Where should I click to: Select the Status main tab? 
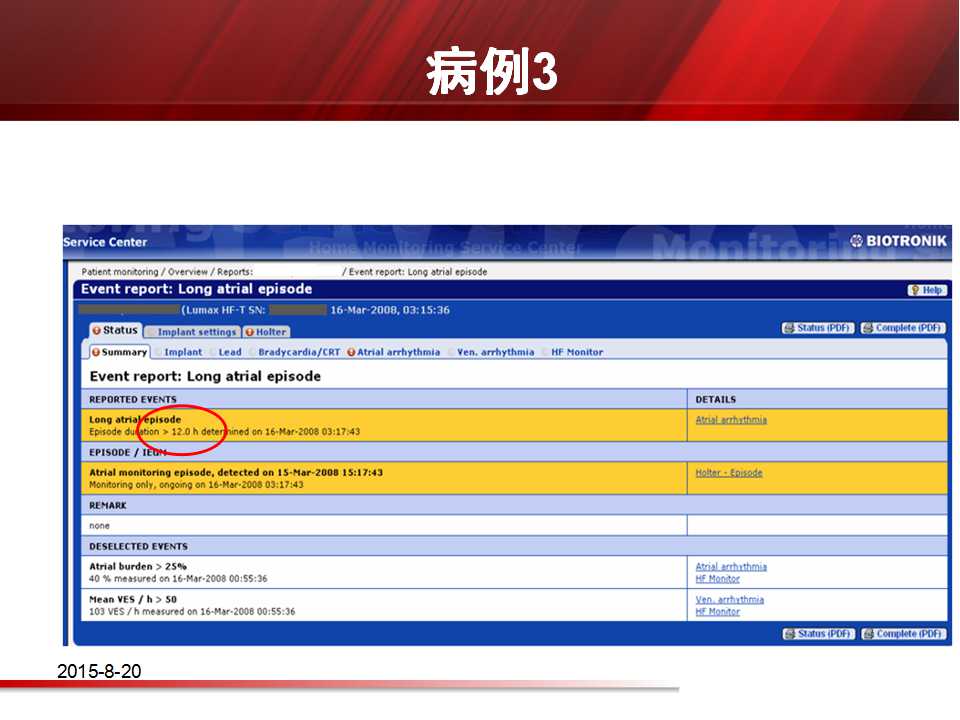(x=115, y=331)
